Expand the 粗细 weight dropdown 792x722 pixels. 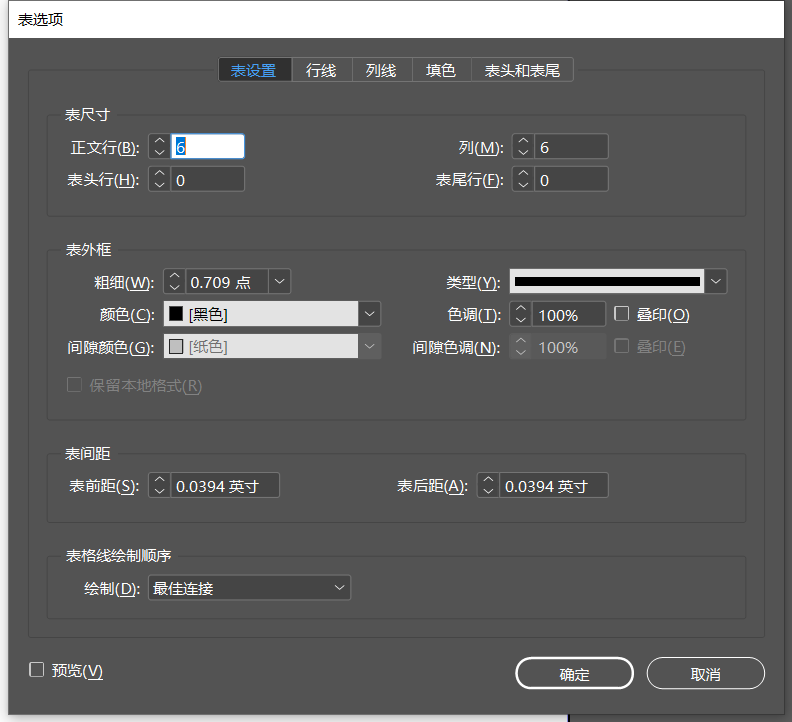tap(279, 282)
